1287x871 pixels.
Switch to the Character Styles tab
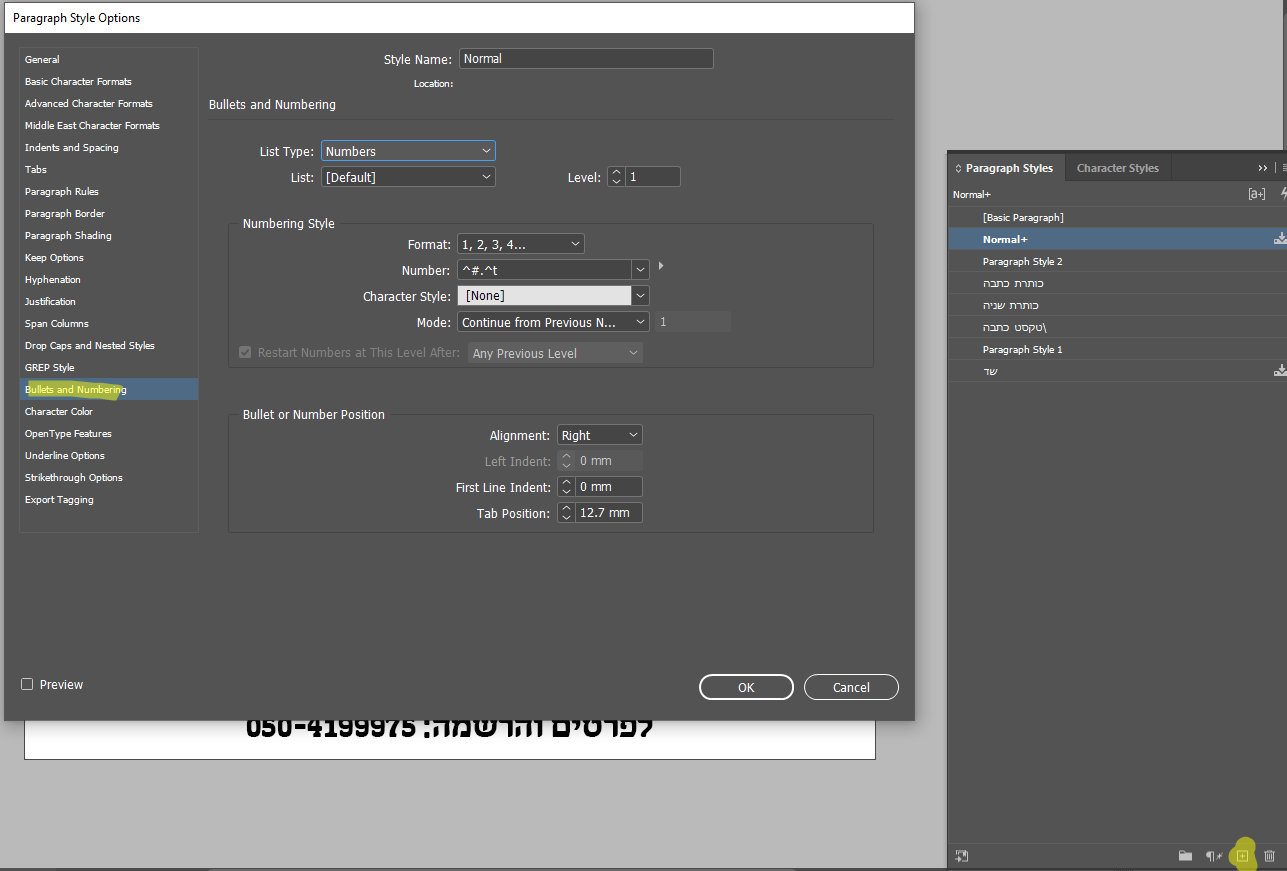pyautogui.click(x=1117, y=168)
